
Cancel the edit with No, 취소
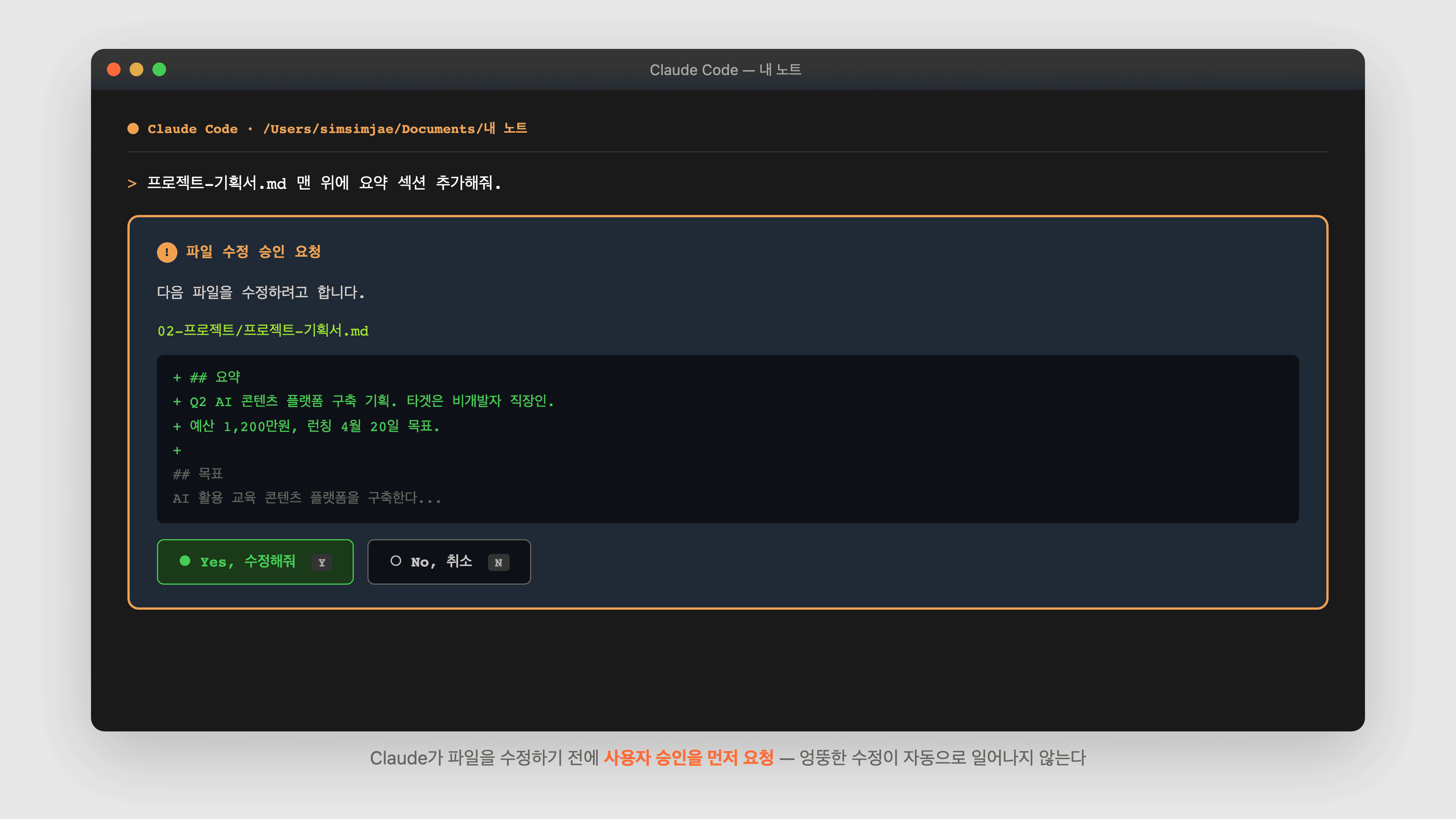pyautogui.click(x=449, y=561)
